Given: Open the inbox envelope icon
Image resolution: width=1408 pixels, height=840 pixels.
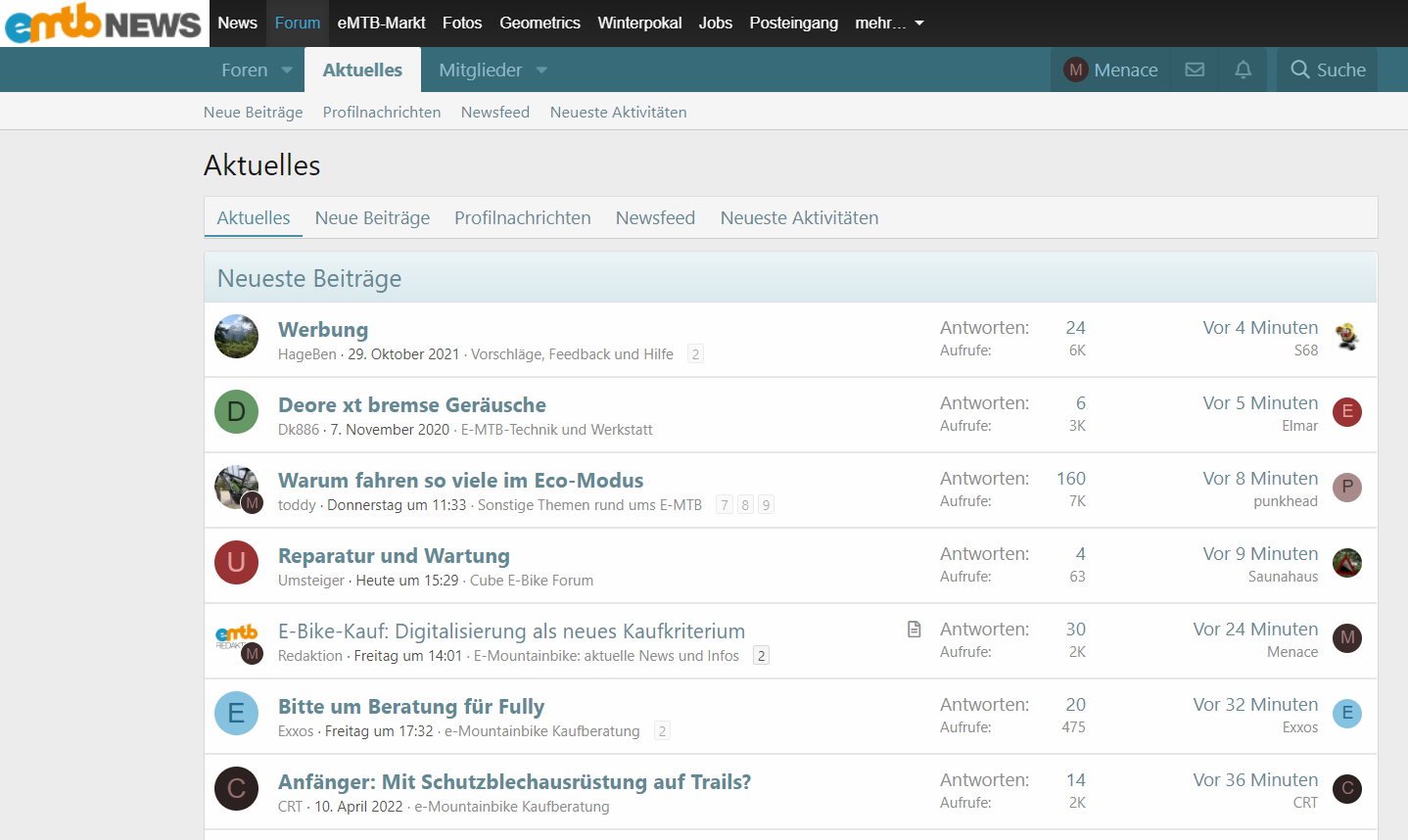Looking at the screenshot, I should [x=1195, y=70].
